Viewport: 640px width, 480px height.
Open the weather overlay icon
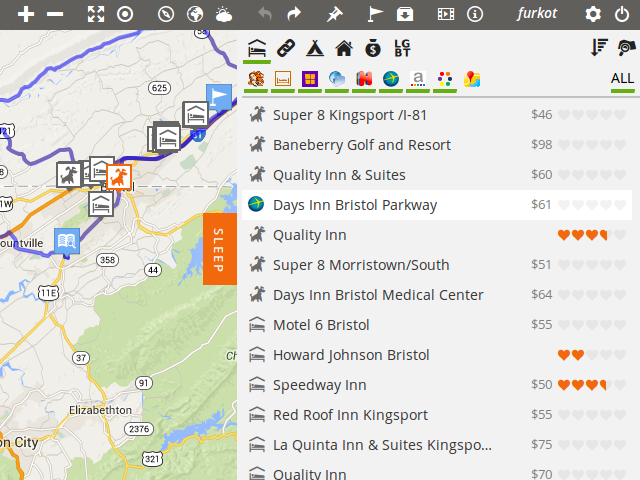tap(224, 14)
